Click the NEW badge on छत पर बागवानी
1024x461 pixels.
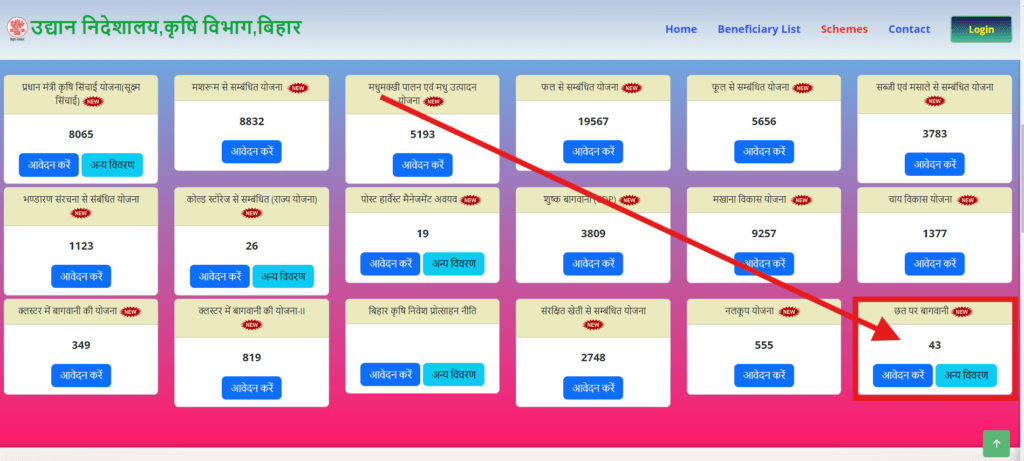point(962,311)
